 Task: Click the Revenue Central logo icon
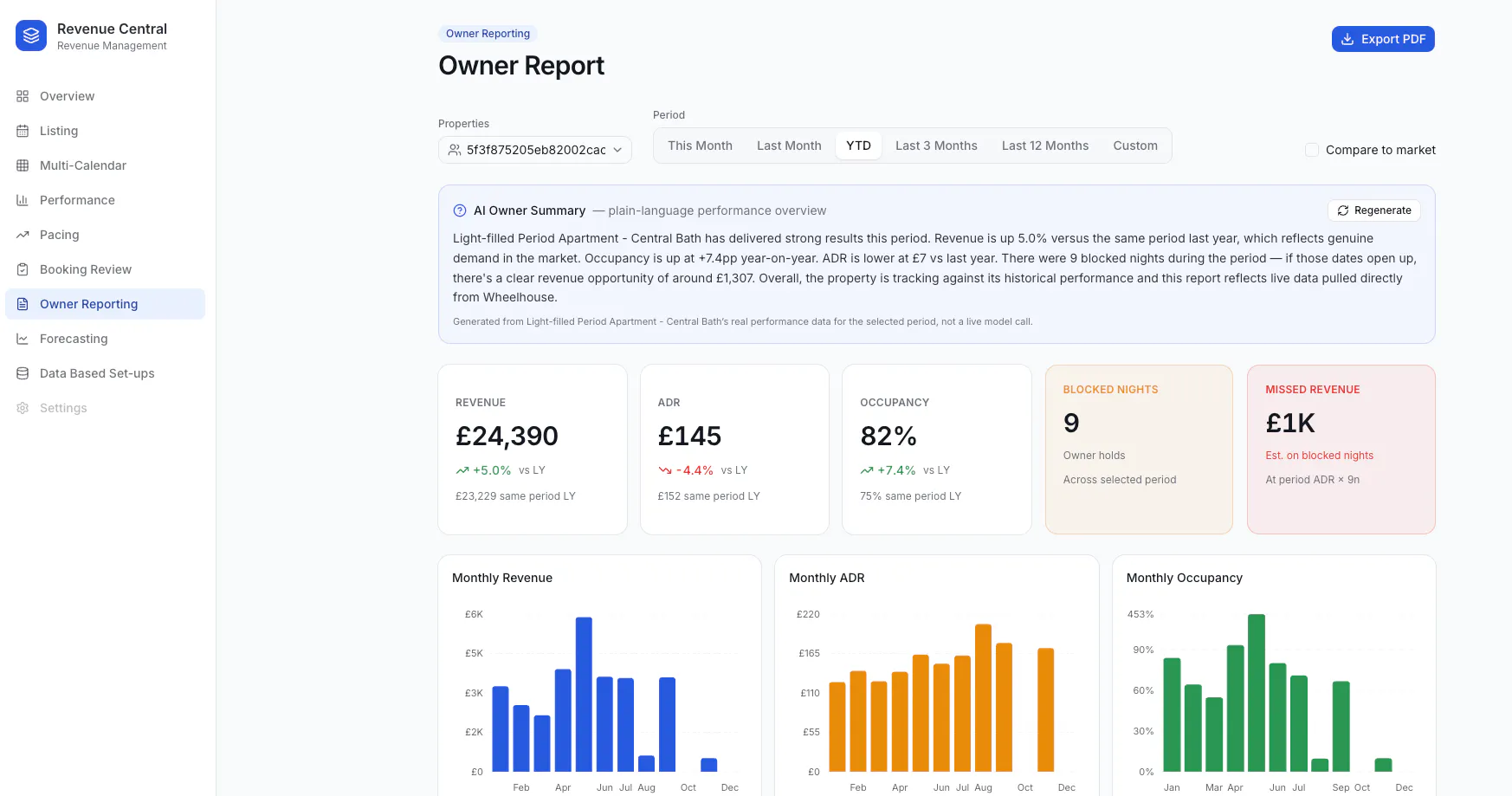(31, 36)
